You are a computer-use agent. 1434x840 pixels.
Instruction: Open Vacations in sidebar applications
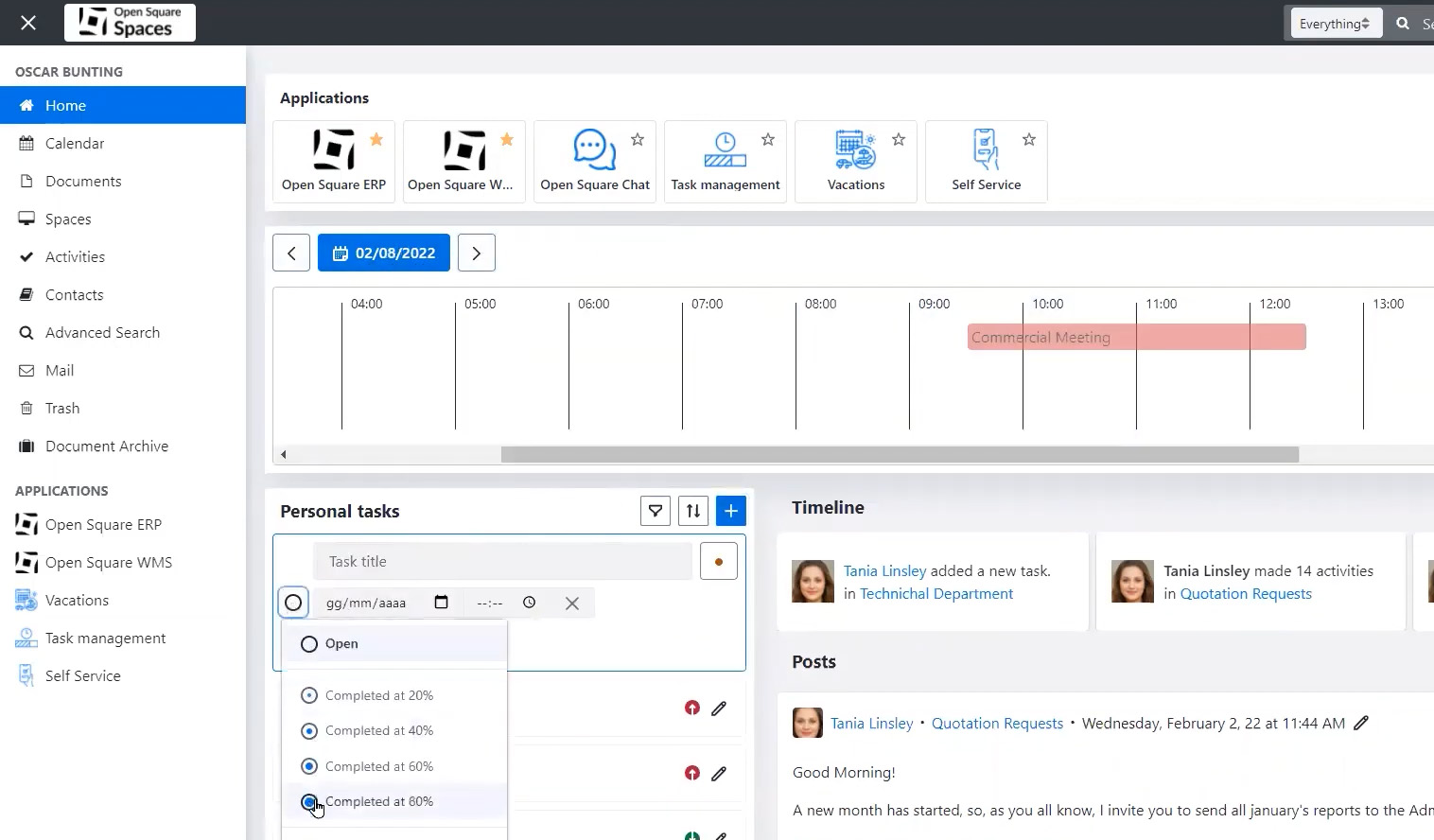click(123, 600)
